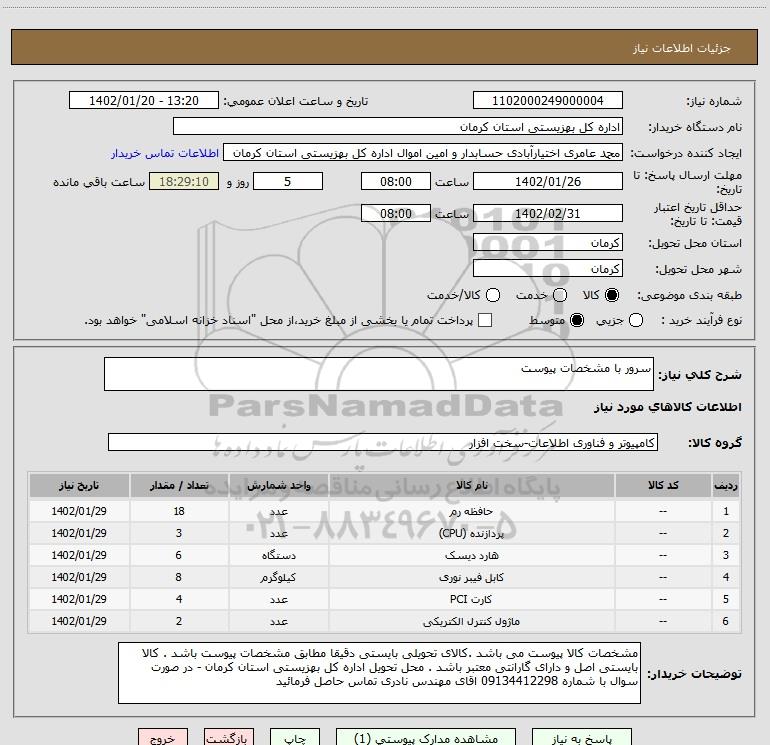This screenshot has width=770, height=745.
Task: Click the price validity date 1402/02/31
Action: tap(548, 214)
